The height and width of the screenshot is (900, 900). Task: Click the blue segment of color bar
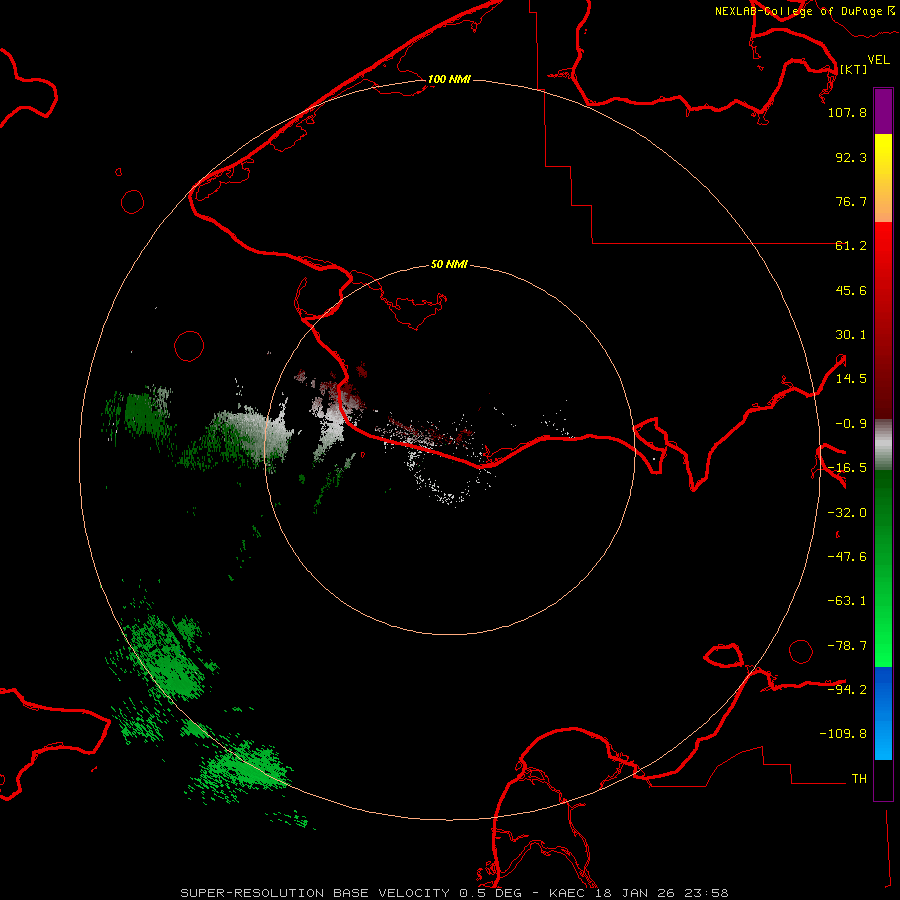coord(883,713)
